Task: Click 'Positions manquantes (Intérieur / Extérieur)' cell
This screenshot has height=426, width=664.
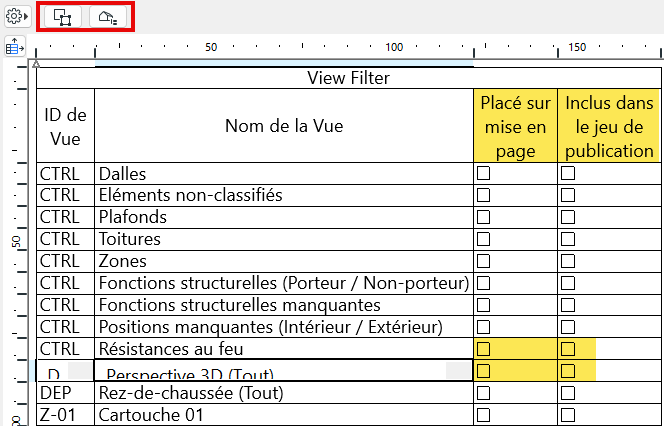Action: 284,327
